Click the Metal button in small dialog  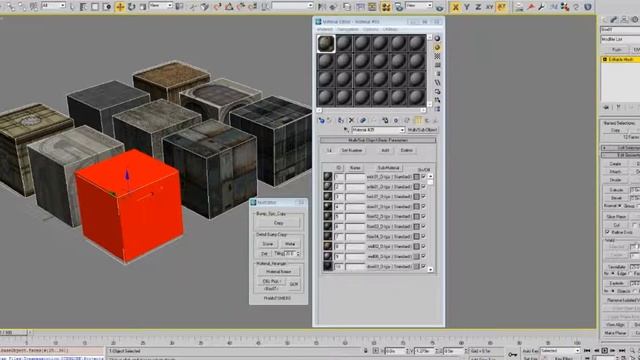(290, 244)
